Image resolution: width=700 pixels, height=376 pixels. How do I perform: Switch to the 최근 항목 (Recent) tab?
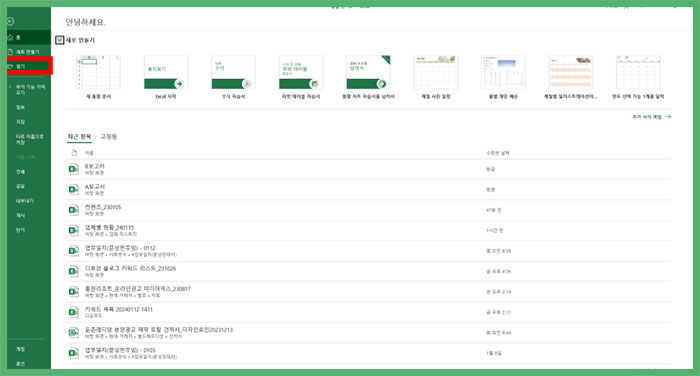click(x=79, y=137)
